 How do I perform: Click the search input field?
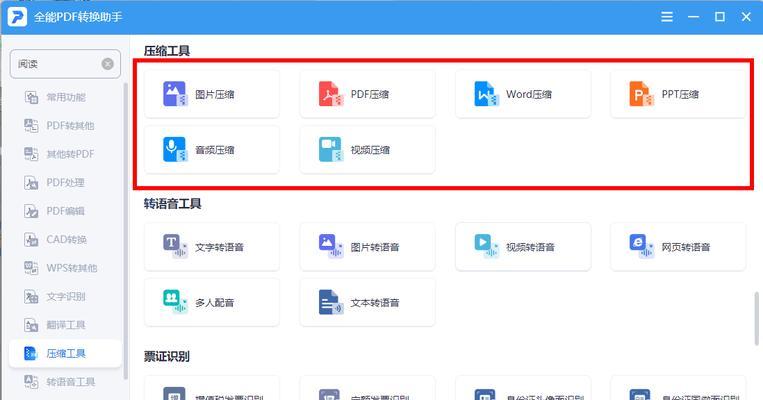[65, 64]
